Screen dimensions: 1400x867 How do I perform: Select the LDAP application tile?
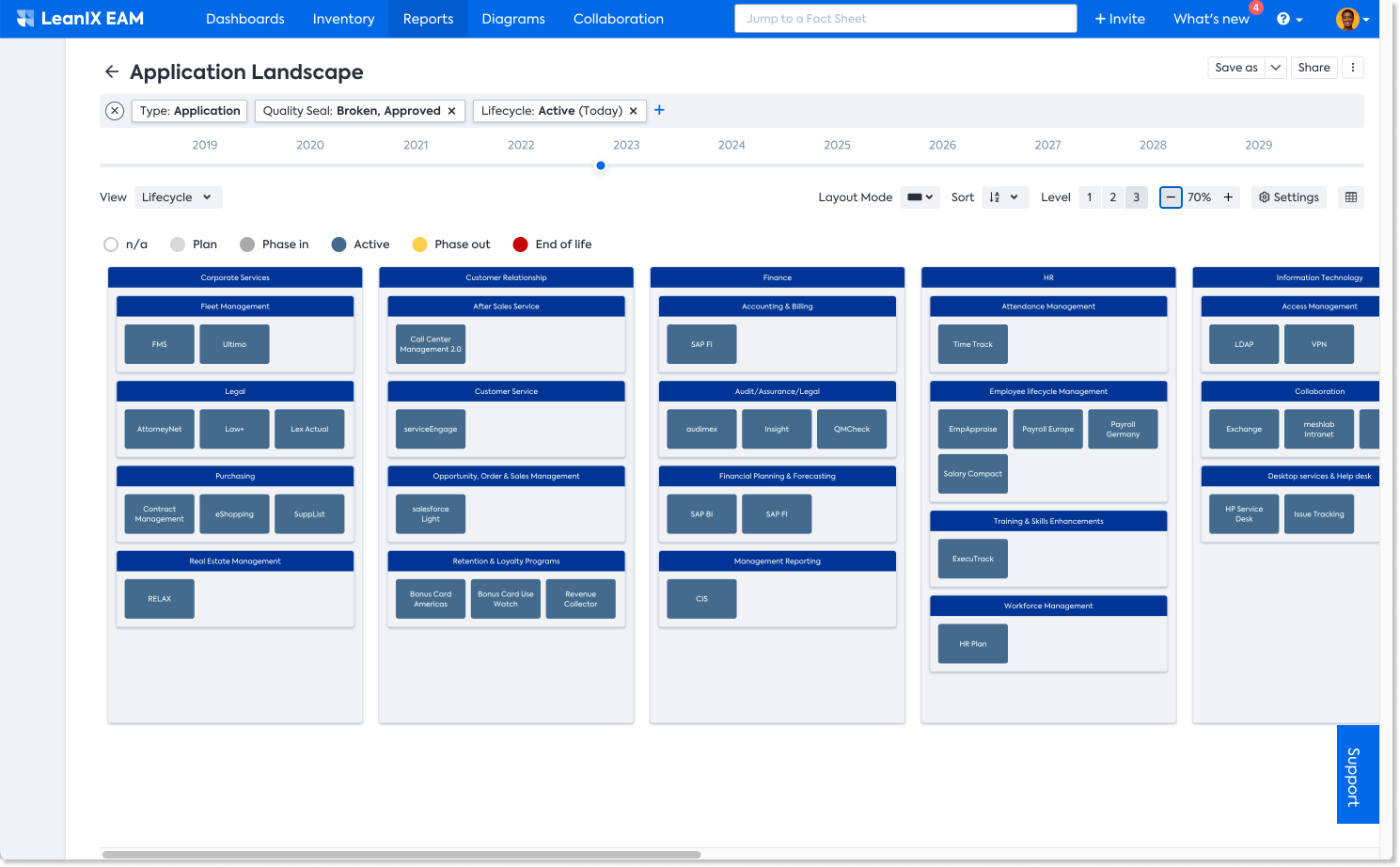[1244, 344]
